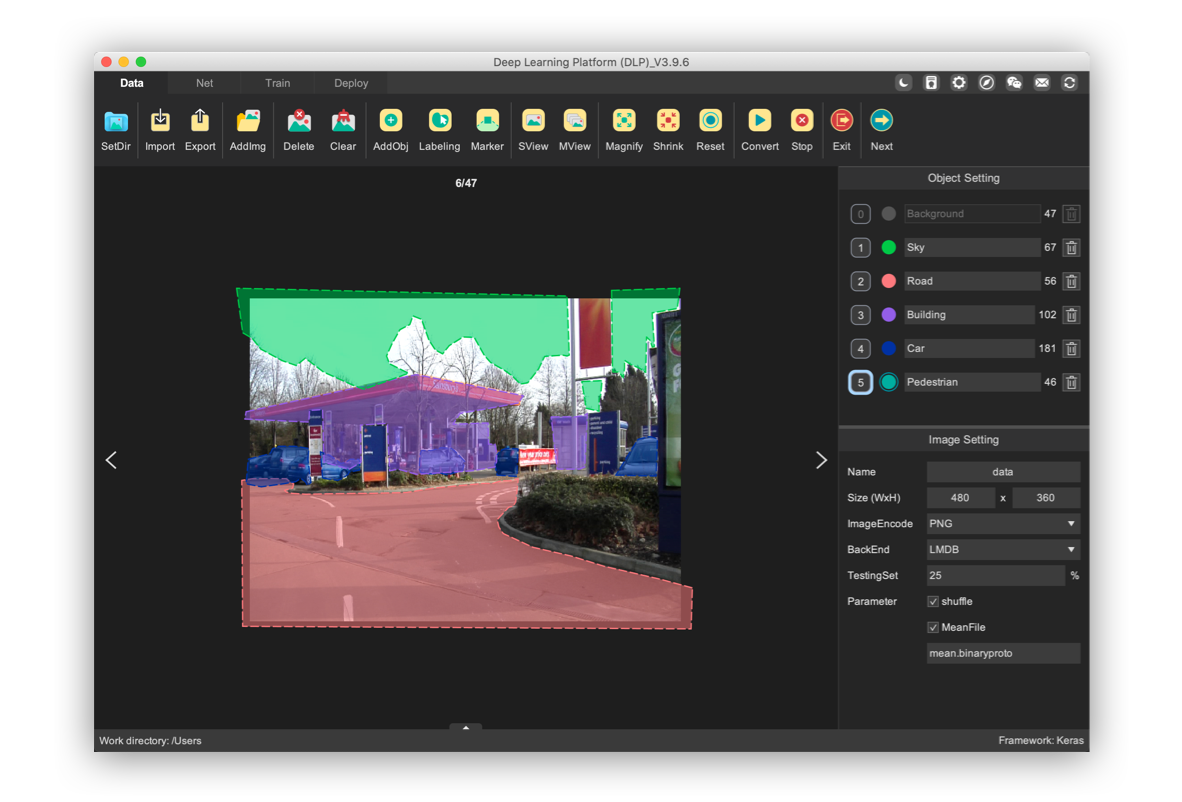Click the MView toolbar icon
1182x802 pixels.
pos(575,122)
